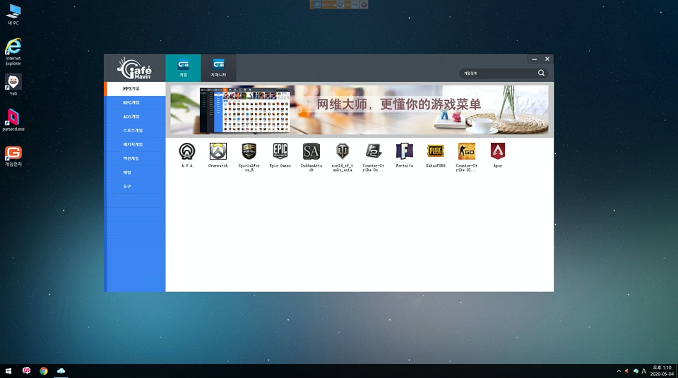Image resolution: width=678 pixels, height=378 pixels.
Task: Click the promotional banner with Chinese text
Action: [359, 109]
